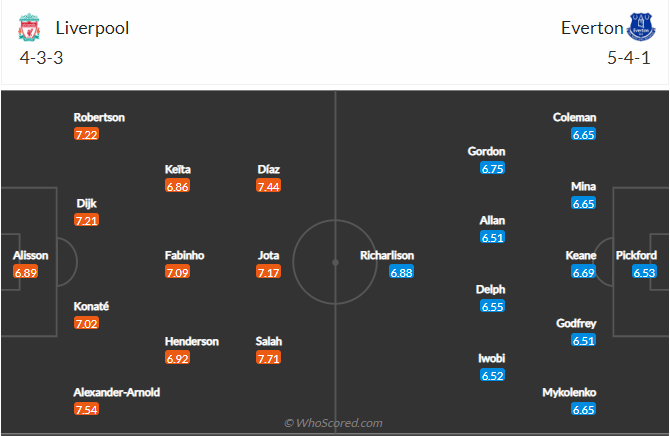670x436 pixels.
Task: Click player name Fabinho
Action: click(185, 255)
